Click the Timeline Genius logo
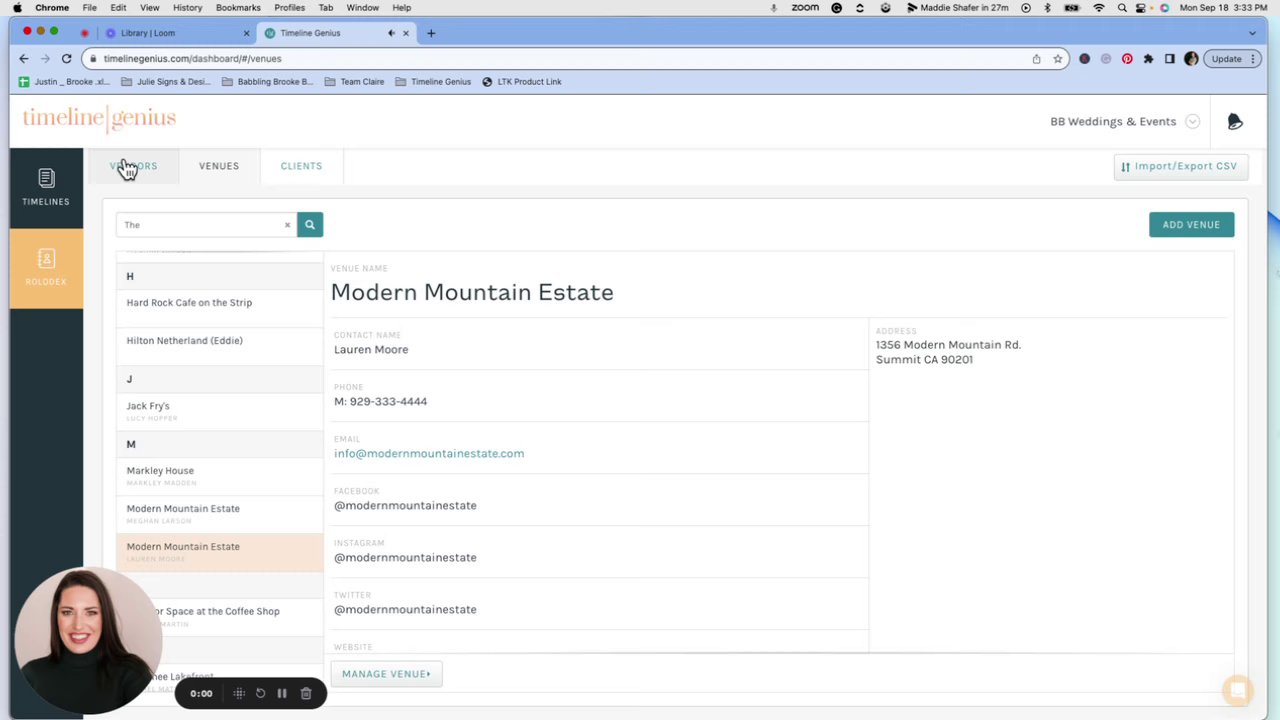 (x=99, y=119)
